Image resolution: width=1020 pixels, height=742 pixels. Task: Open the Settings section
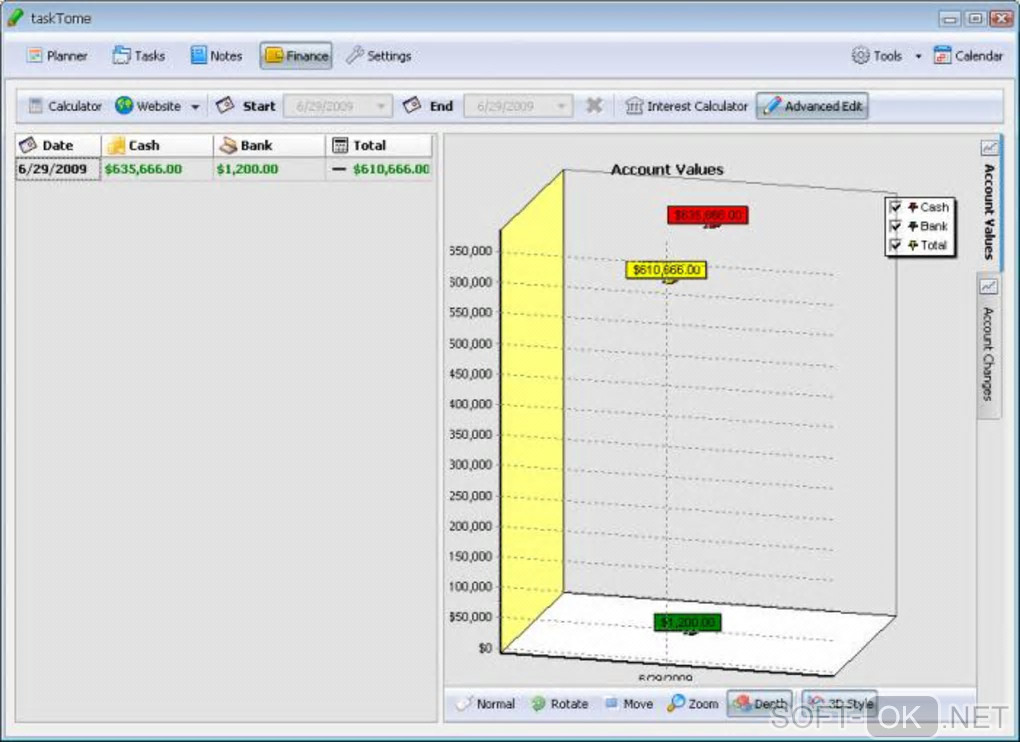379,56
